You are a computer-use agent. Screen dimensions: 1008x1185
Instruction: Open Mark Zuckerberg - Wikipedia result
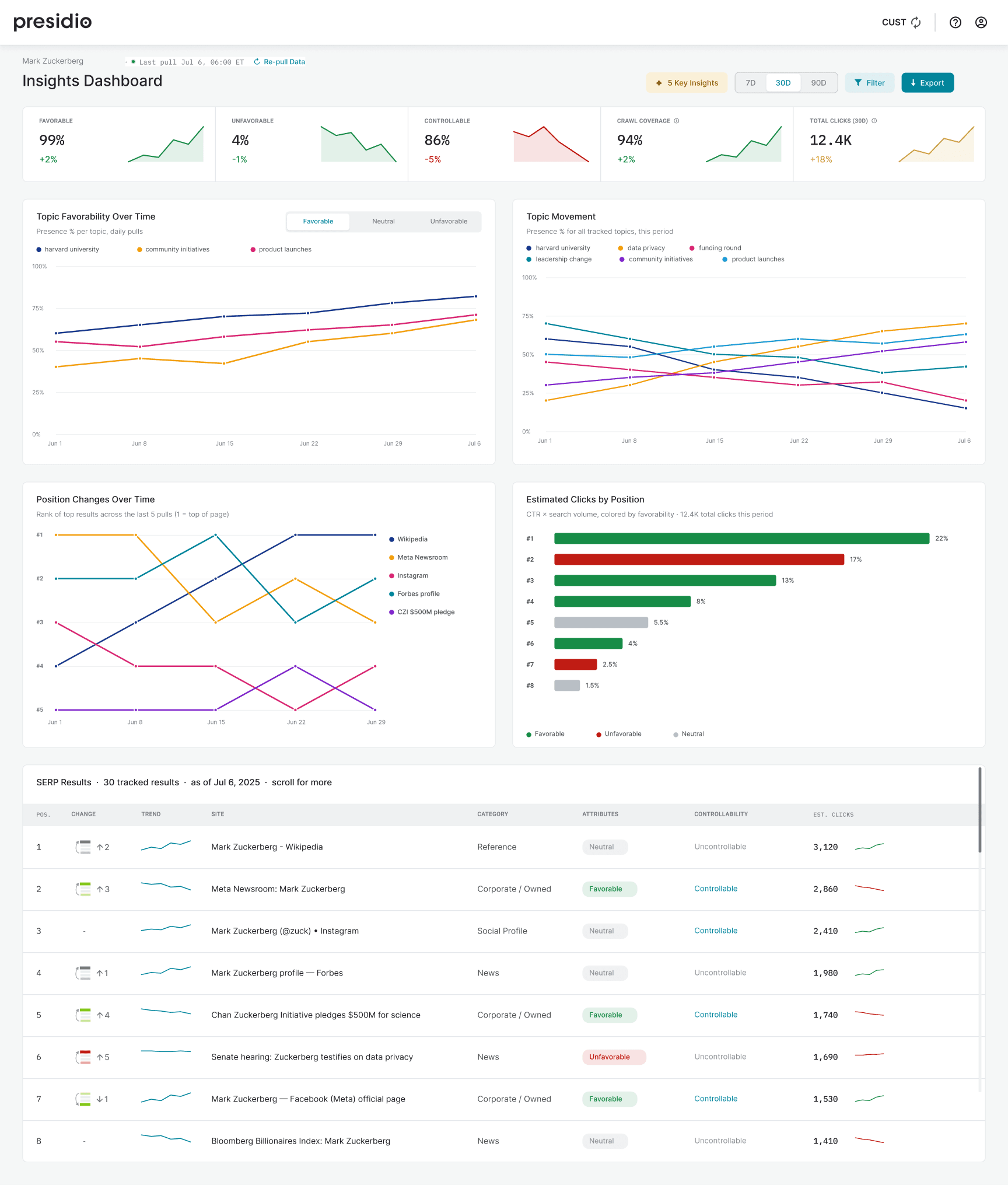click(x=267, y=847)
